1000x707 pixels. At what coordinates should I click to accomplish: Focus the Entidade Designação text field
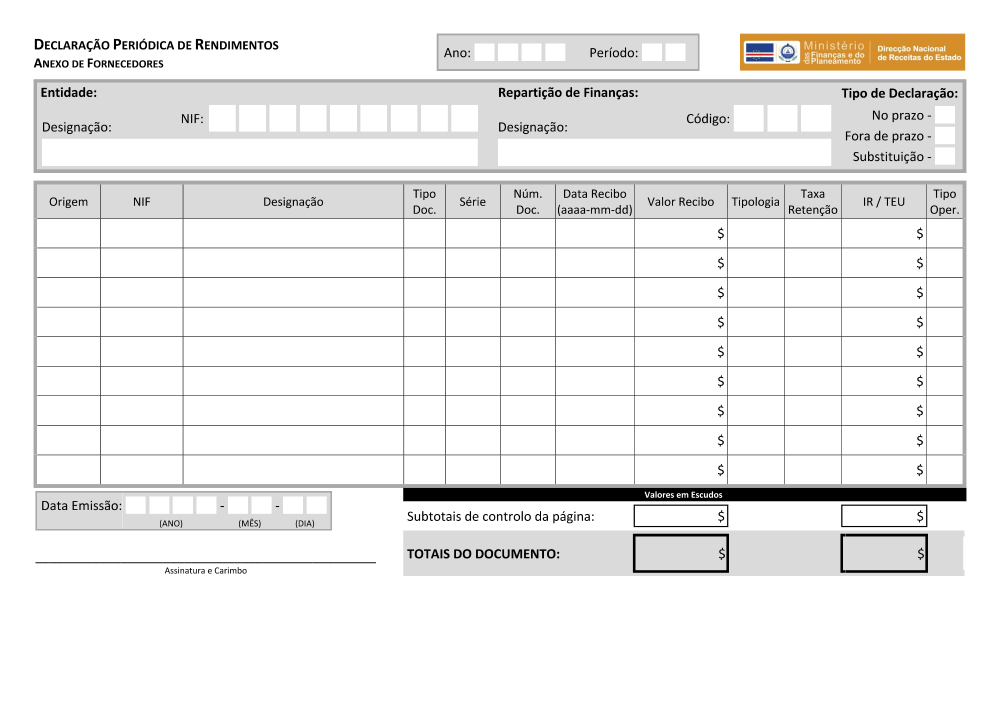tap(259, 152)
